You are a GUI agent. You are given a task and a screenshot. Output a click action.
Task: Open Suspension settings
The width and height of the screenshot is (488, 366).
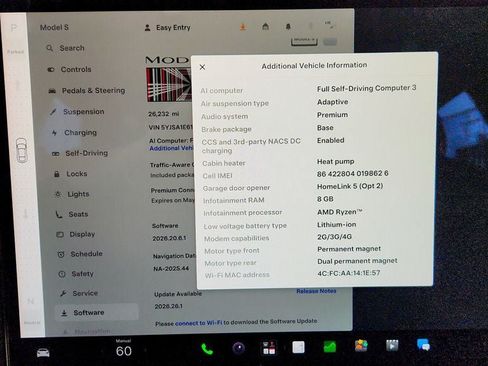pyautogui.click(x=77, y=112)
